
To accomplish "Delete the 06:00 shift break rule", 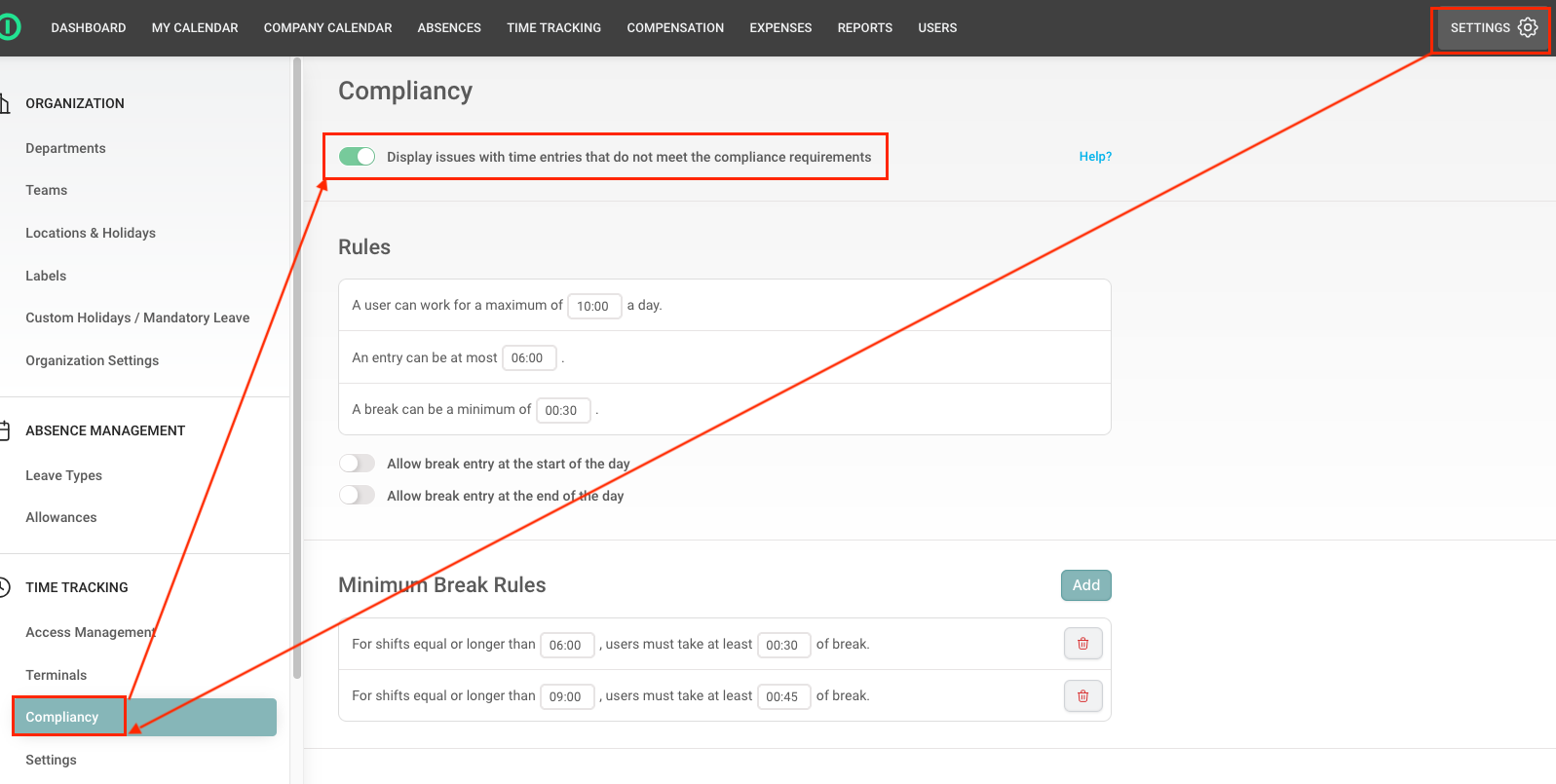I will tap(1082, 644).
